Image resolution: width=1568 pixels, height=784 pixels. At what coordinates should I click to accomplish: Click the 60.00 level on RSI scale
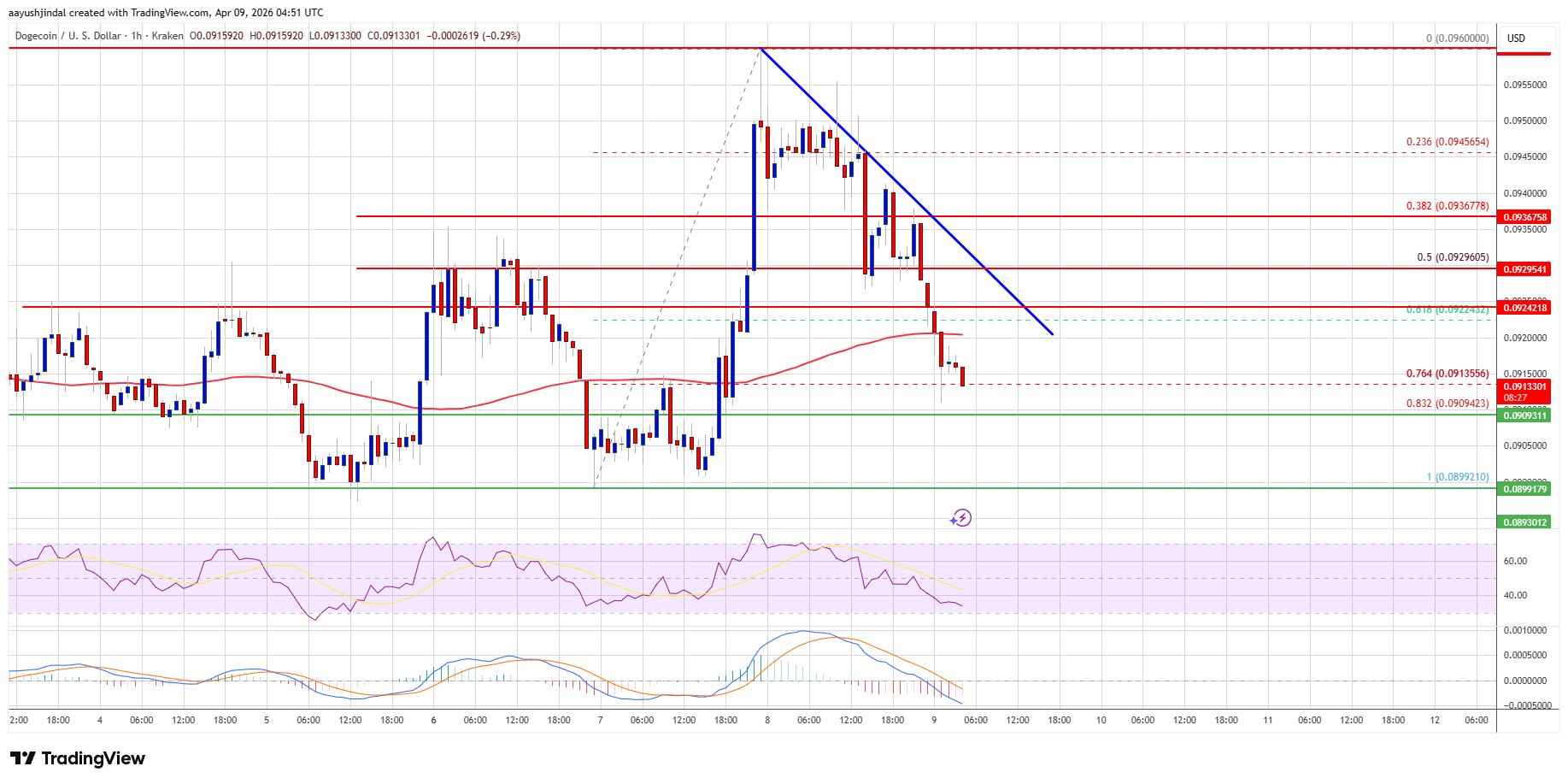click(1515, 562)
